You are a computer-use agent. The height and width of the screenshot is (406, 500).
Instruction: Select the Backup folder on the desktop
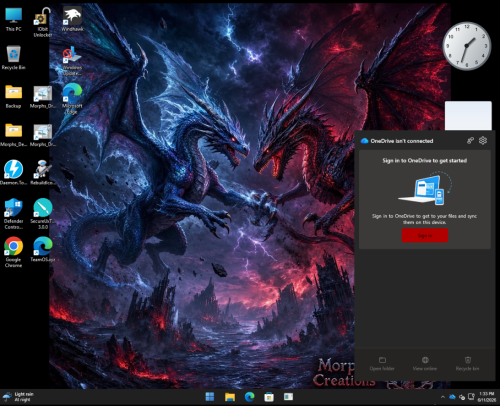click(x=13, y=96)
